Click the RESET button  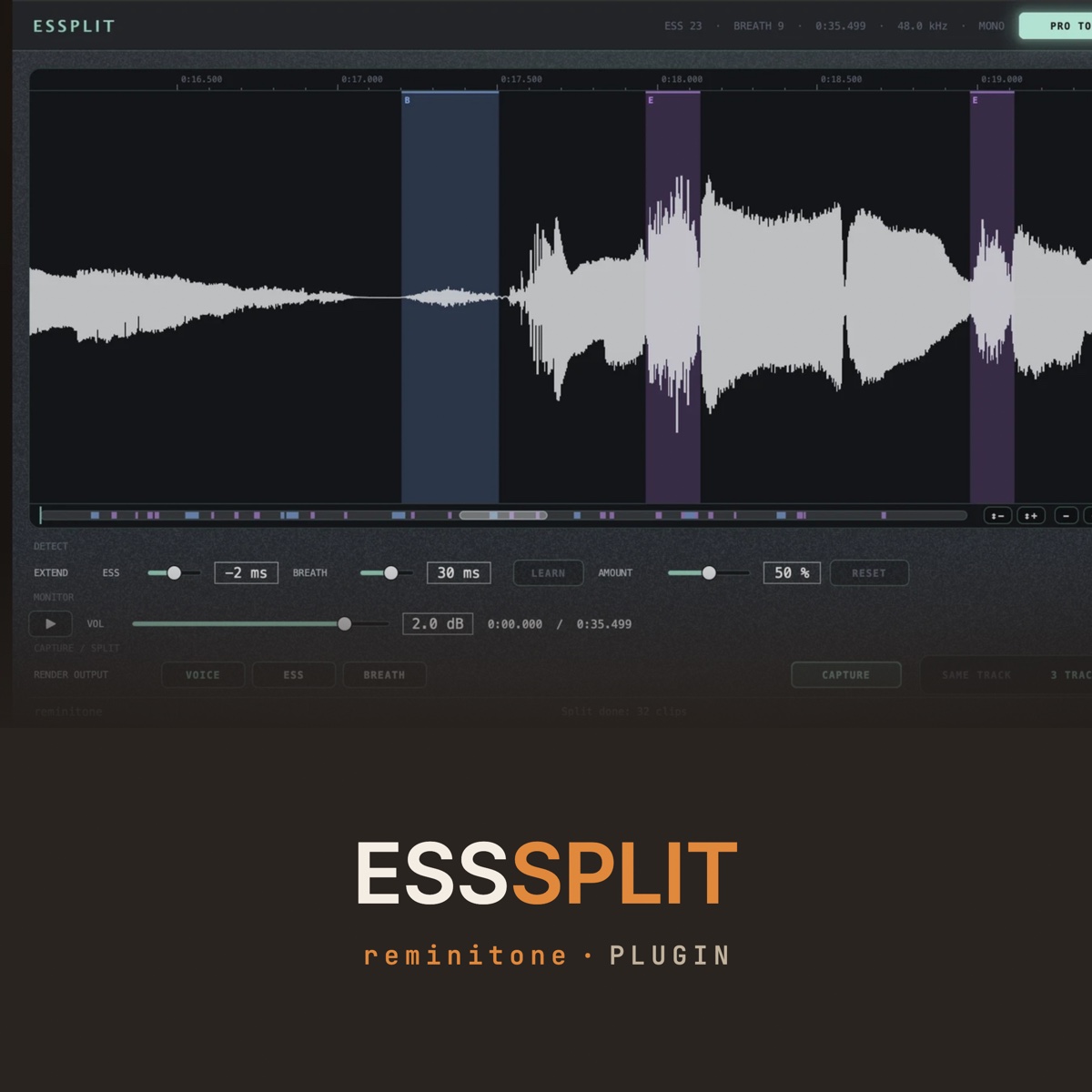click(x=869, y=573)
